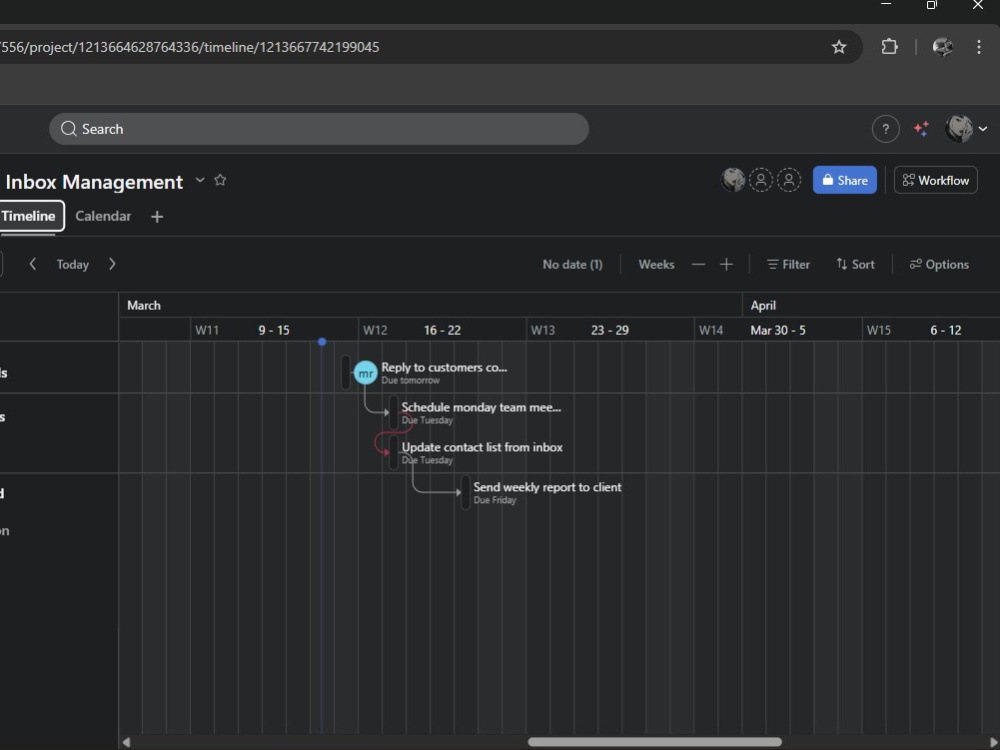Open the help question mark icon
This screenshot has width=1000, height=750.
pyautogui.click(x=885, y=129)
